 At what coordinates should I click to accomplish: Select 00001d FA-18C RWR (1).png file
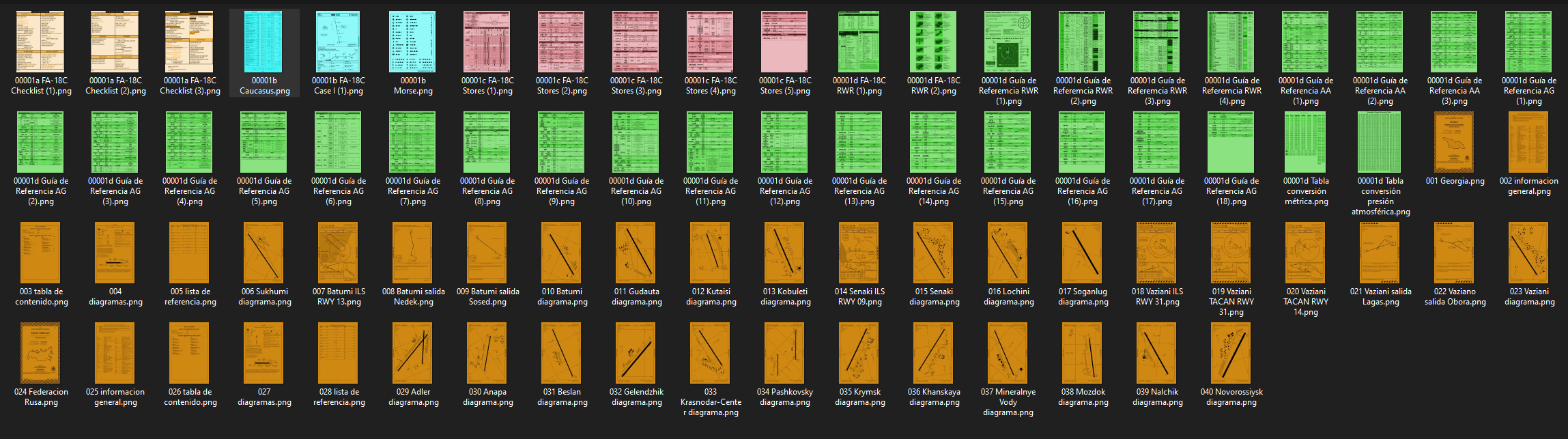(x=859, y=42)
